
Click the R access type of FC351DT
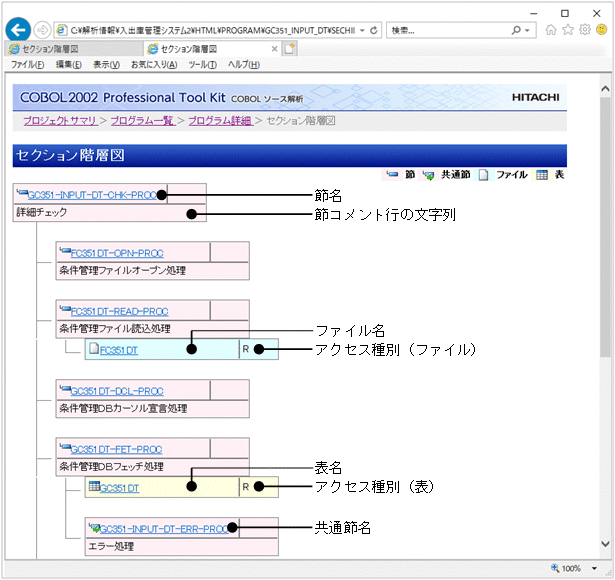tap(246, 349)
